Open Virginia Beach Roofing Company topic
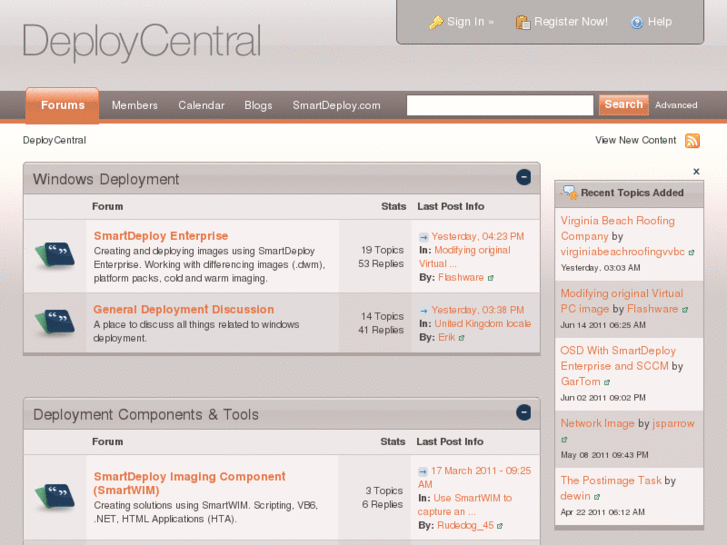Screen dimensions: 727x545 pyautogui.click(x=618, y=228)
